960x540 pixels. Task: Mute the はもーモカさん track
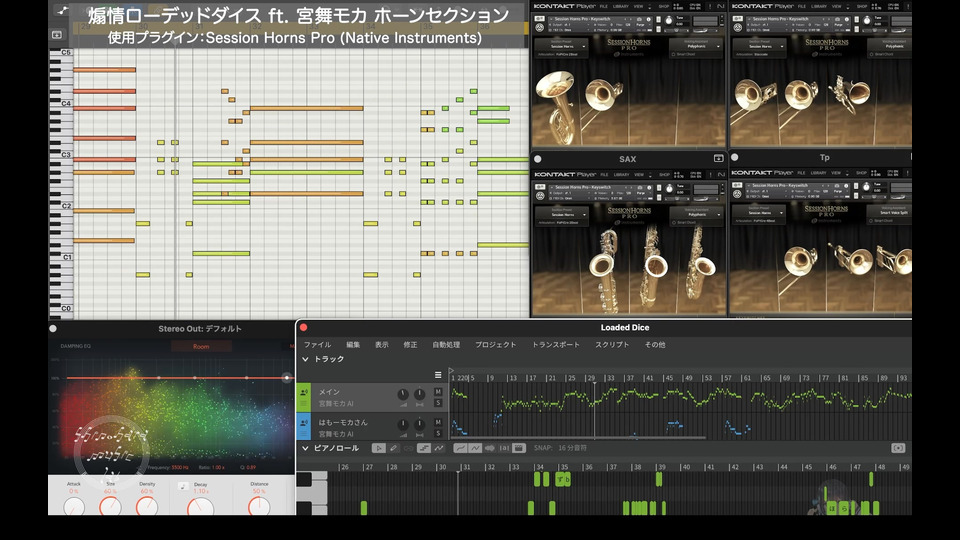pyautogui.click(x=438, y=422)
